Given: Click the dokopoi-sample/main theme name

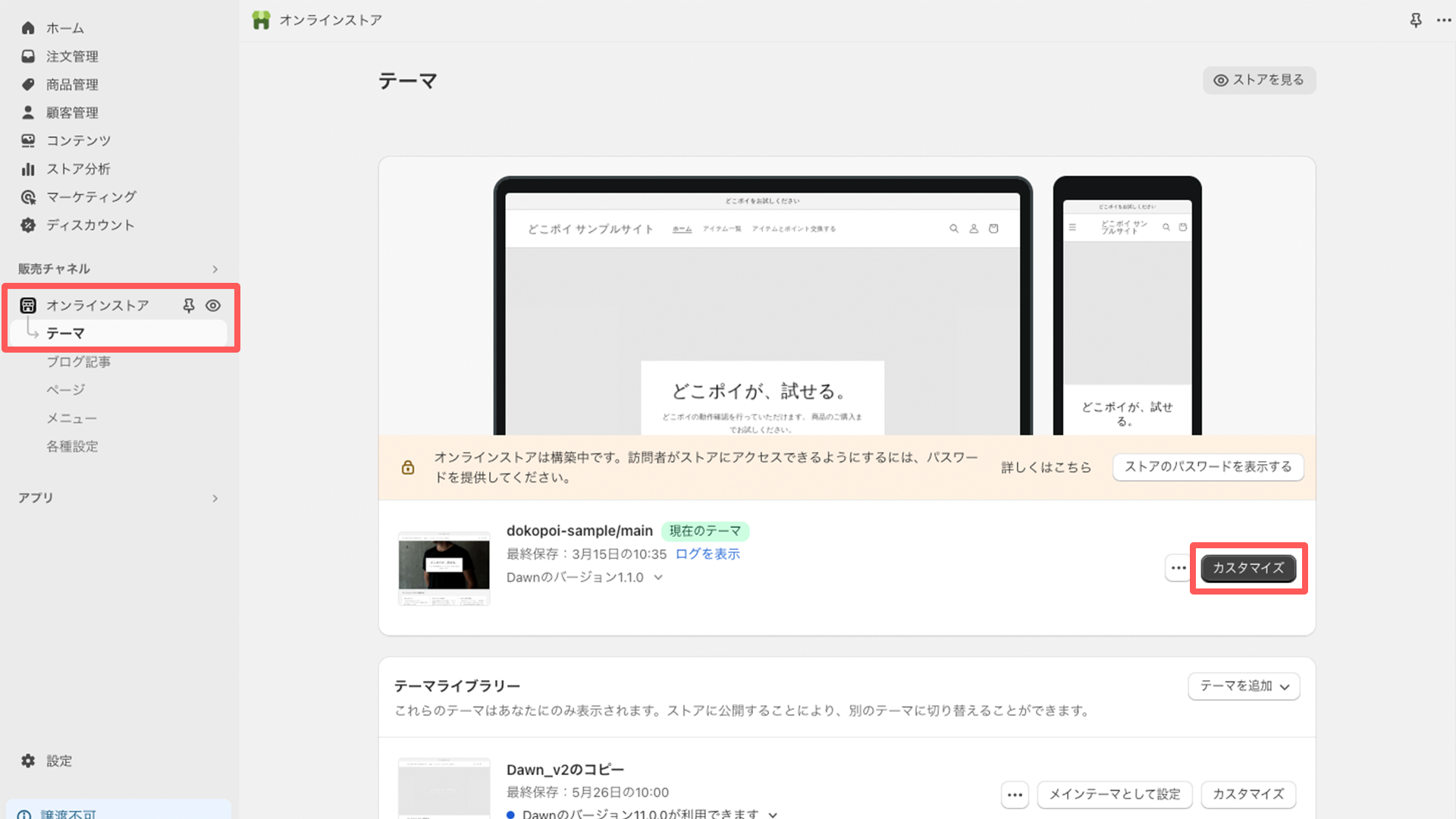Looking at the screenshot, I should point(579,532).
